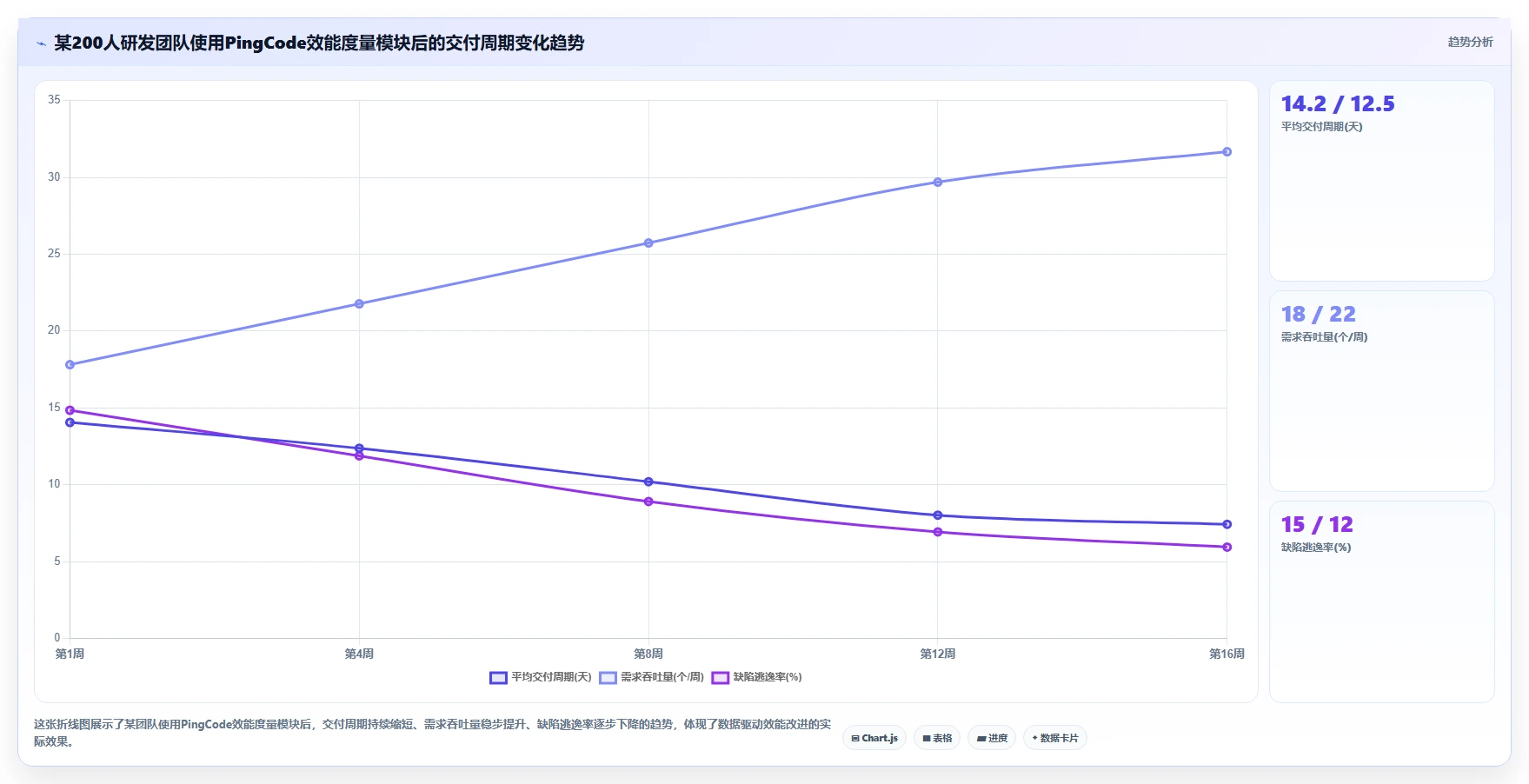The width and height of the screenshot is (1529, 784).
Task: Click the 平均交付周期 data point at 第4周
Action: [359, 448]
